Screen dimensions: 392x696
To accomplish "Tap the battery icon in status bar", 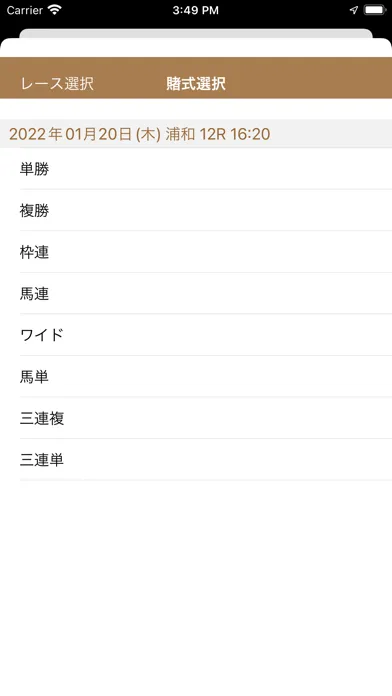I will pos(375,10).
